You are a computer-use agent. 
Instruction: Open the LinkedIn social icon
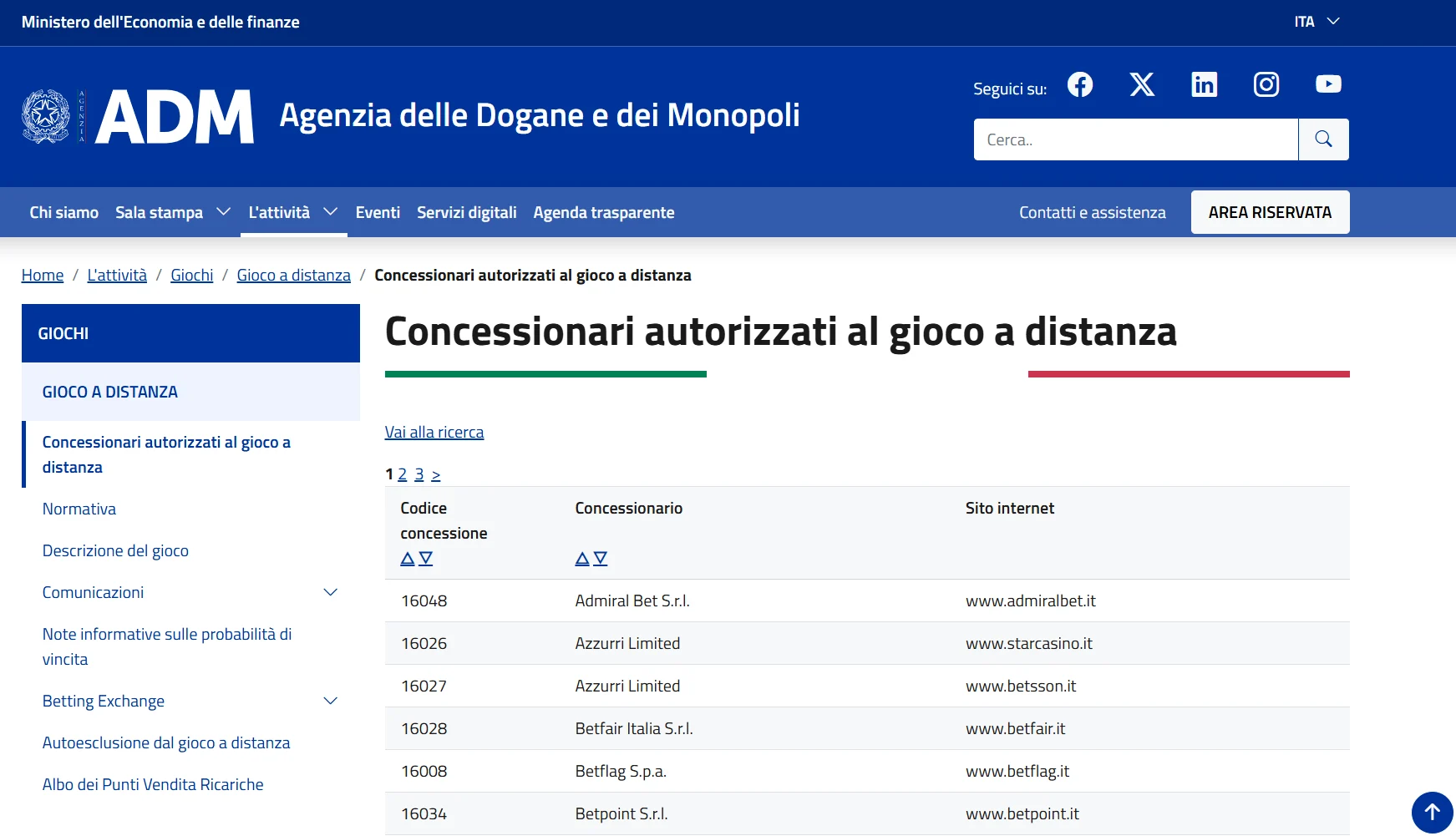tap(1204, 84)
